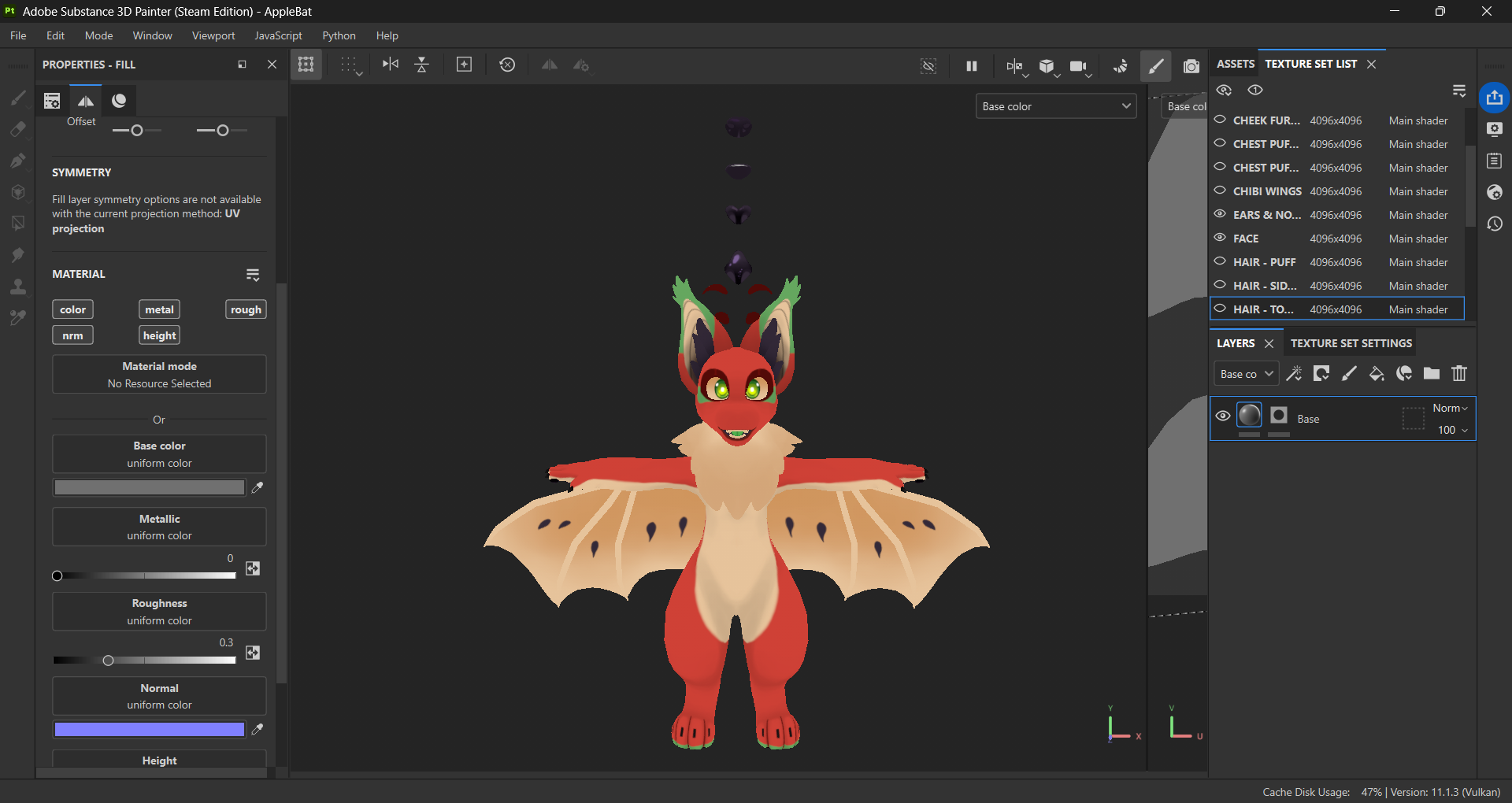Toggle the height channel button in Material
This screenshot has height=803, width=1512.
[159, 335]
